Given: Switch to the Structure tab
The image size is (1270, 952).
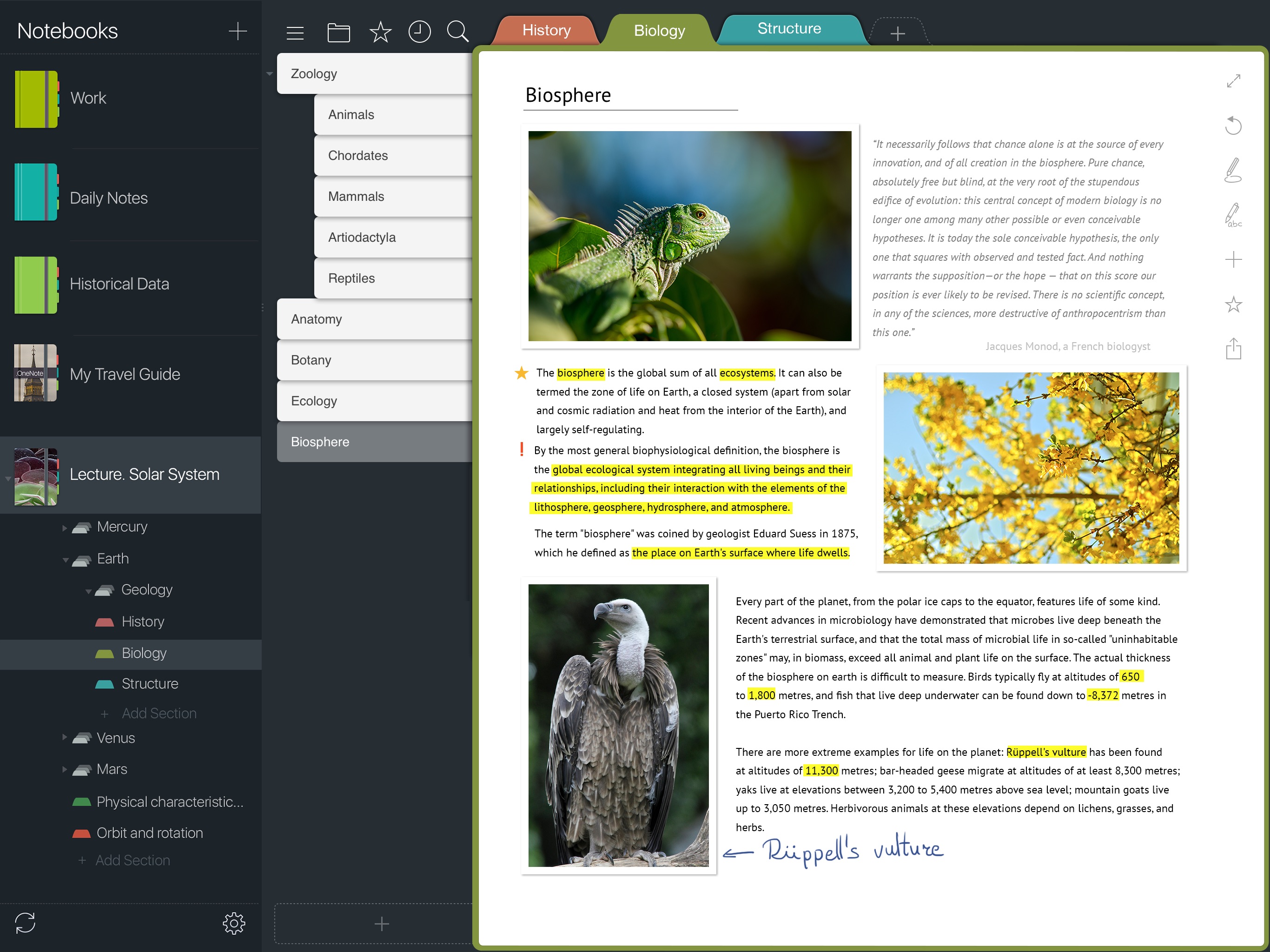Looking at the screenshot, I should [789, 29].
